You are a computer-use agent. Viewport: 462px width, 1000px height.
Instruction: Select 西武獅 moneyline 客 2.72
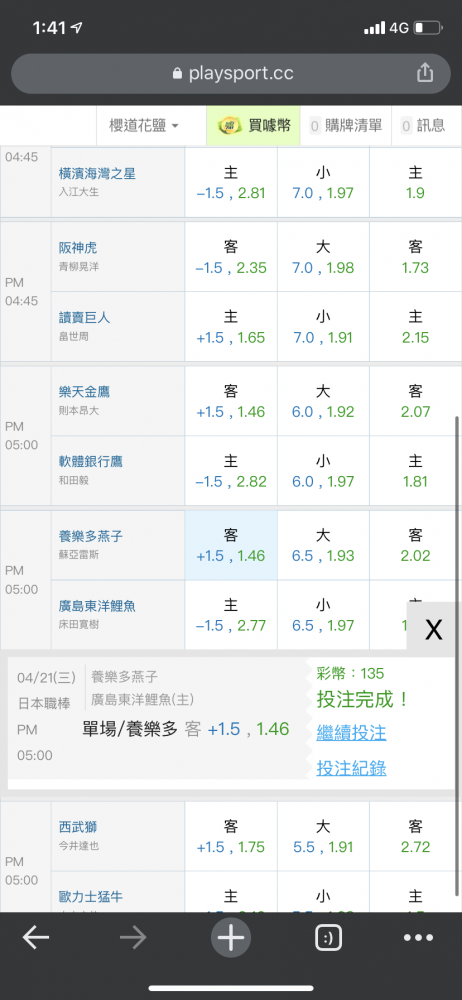[415, 837]
